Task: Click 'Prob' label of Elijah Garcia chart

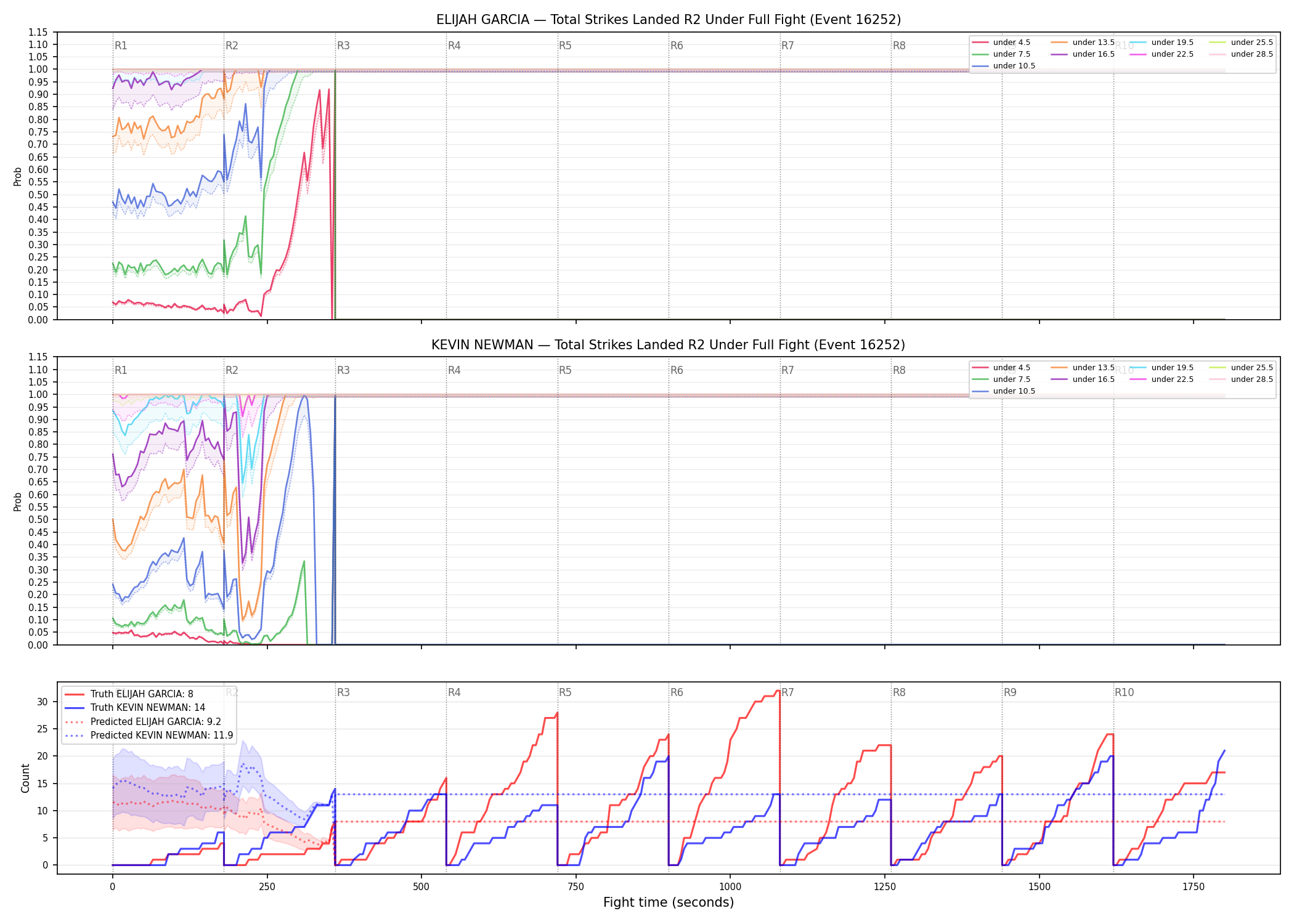Action: [18, 177]
